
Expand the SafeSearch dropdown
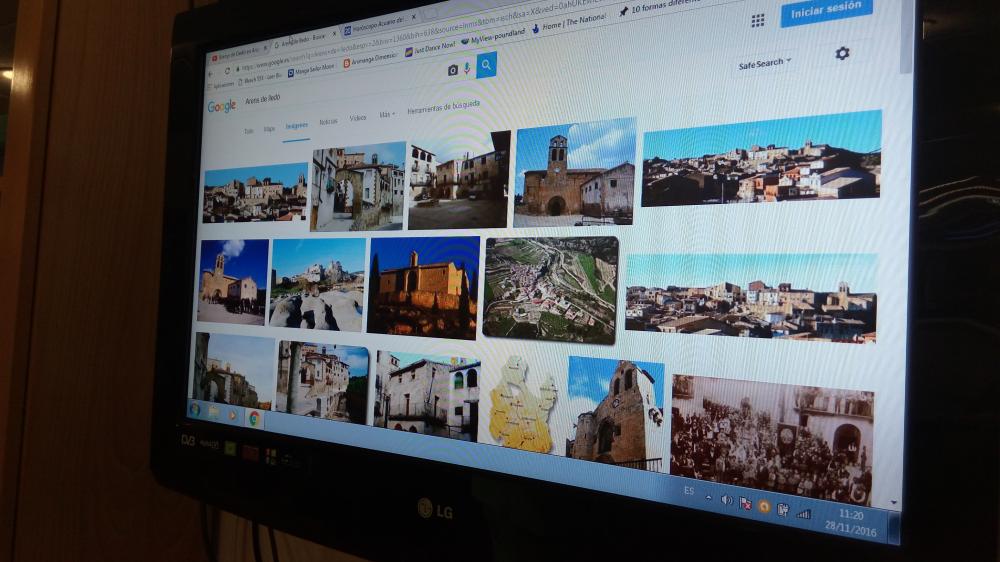[765, 64]
